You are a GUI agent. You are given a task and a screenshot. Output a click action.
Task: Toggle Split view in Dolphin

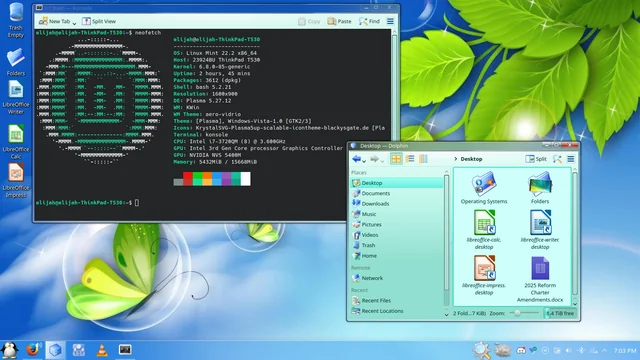click(x=536, y=159)
